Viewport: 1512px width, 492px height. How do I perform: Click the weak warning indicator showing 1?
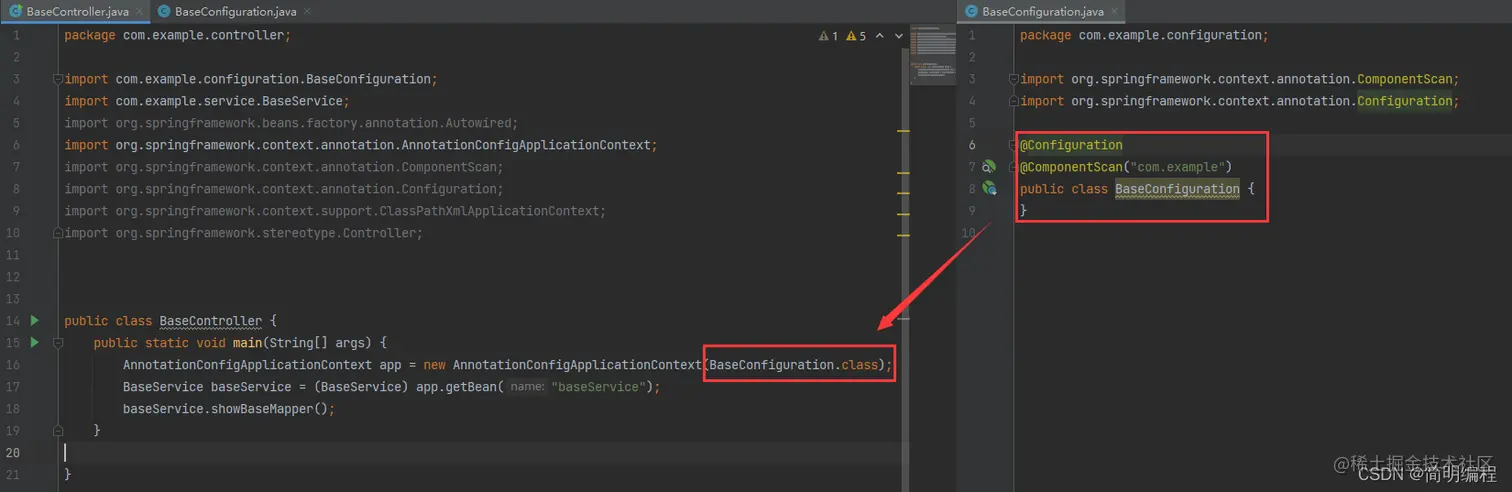tap(828, 36)
